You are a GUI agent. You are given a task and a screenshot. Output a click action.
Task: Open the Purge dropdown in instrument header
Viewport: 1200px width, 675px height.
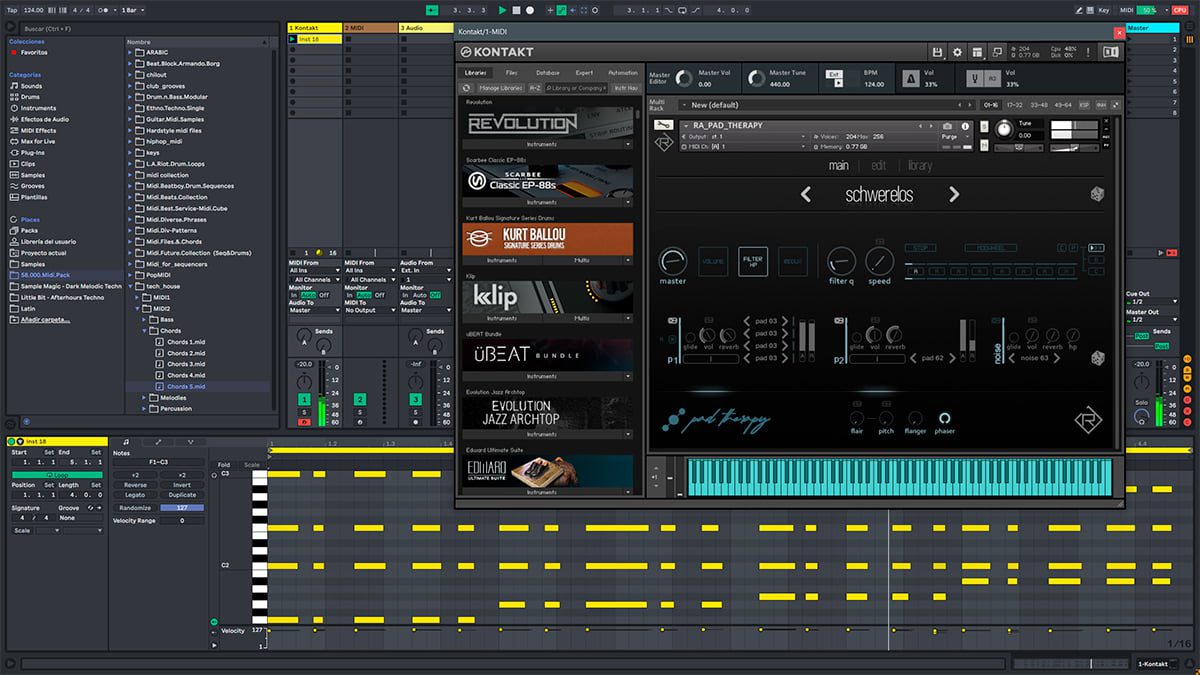click(x=955, y=136)
